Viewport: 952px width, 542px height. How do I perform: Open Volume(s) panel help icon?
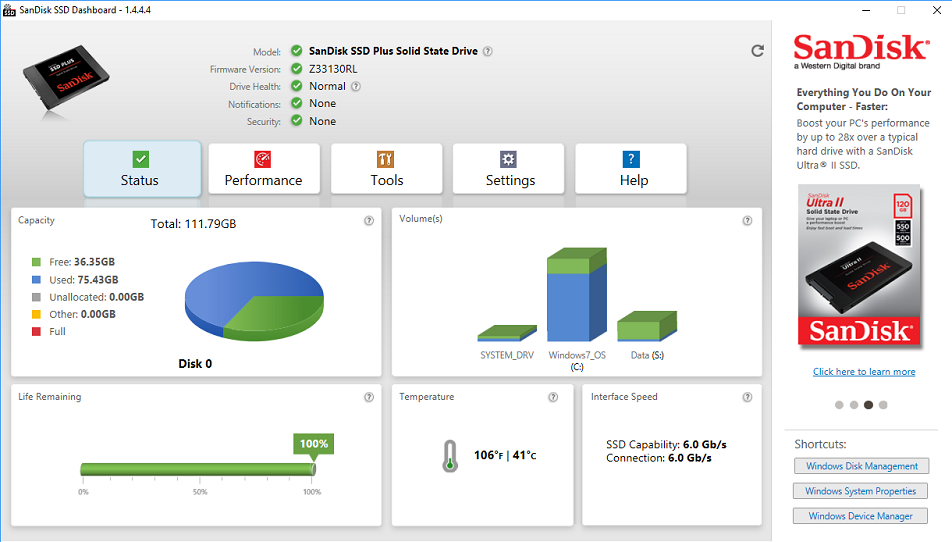pos(747,221)
